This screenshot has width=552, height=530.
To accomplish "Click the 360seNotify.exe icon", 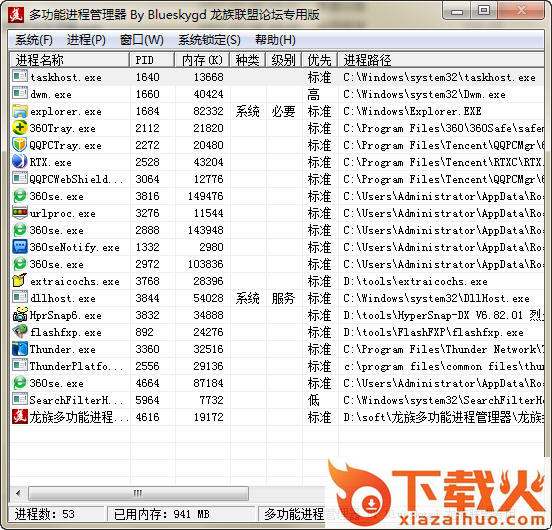I will (20, 247).
